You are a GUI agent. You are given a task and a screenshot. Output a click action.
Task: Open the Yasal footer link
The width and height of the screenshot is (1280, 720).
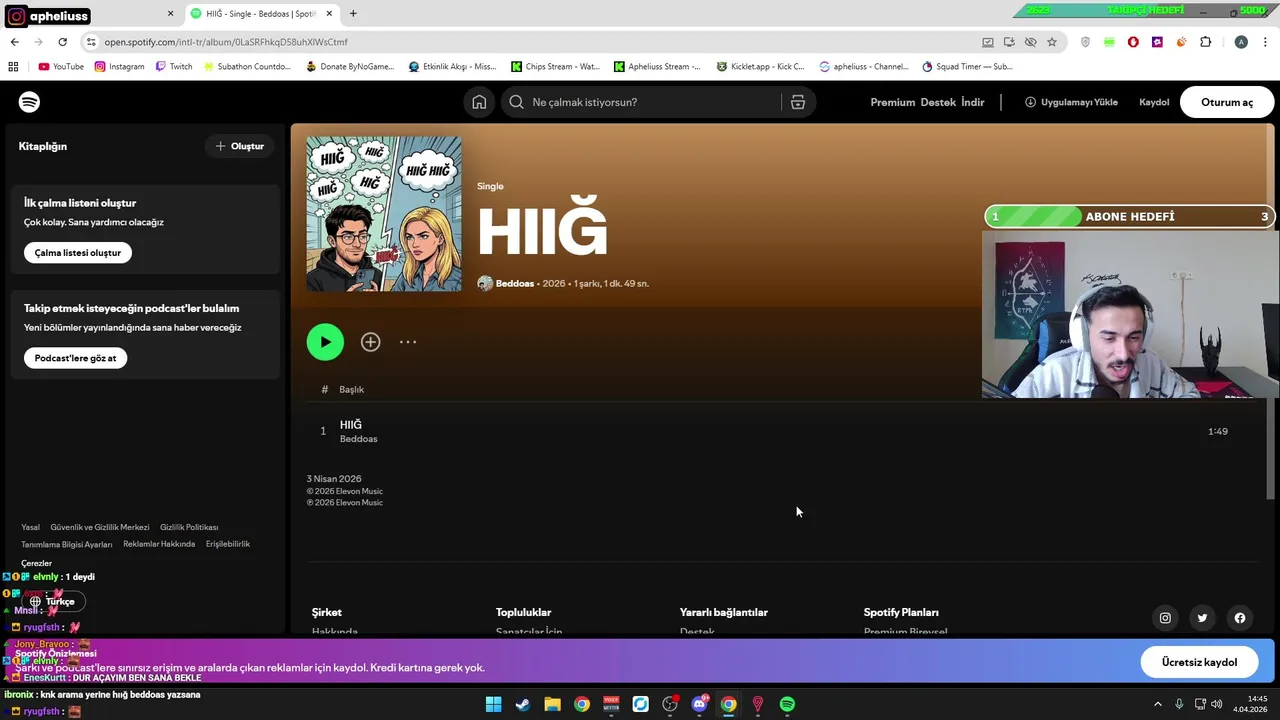tap(31, 527)
